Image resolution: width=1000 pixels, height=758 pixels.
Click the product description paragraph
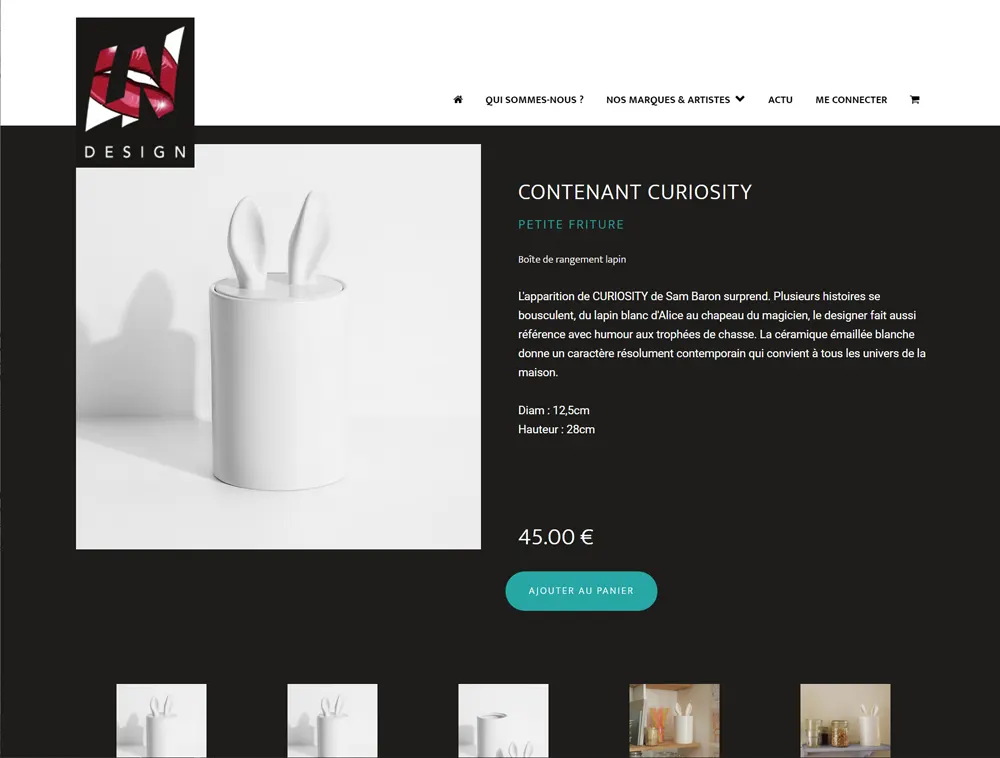click(x=722, y=334)
